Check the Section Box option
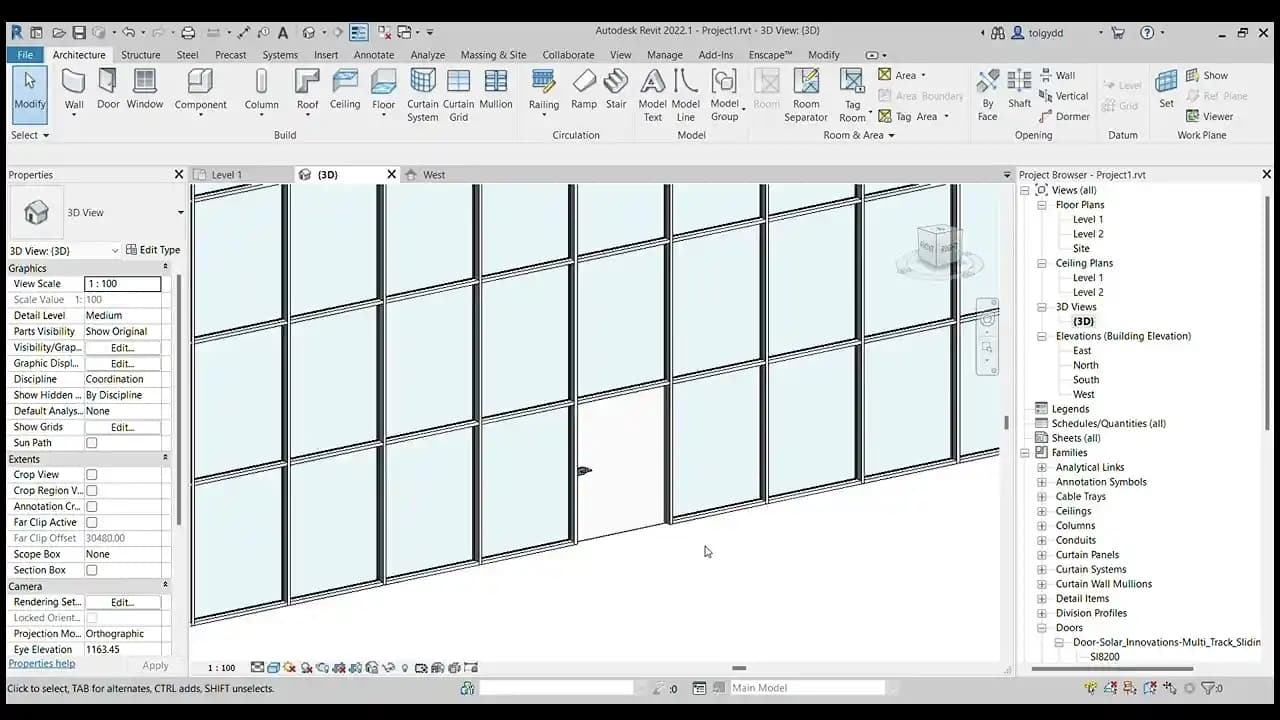 [x=92, y=570]
